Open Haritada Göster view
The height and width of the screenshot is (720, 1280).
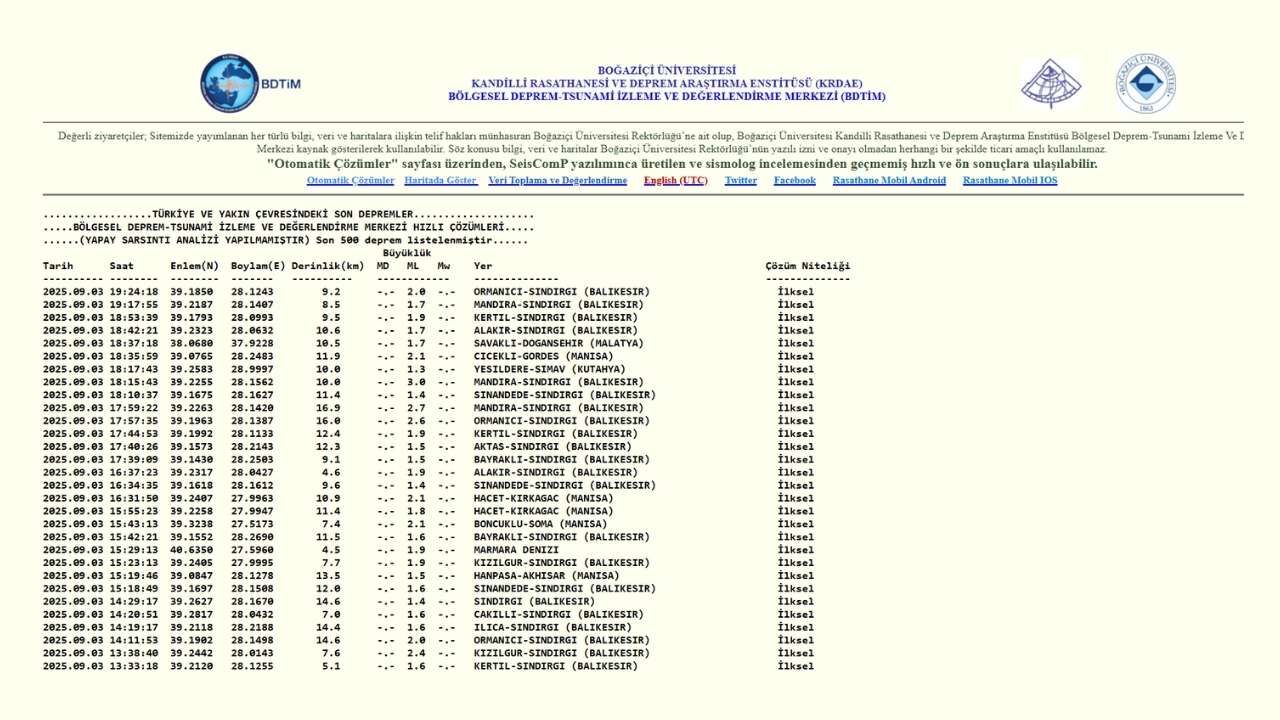[x=441, y=181]
